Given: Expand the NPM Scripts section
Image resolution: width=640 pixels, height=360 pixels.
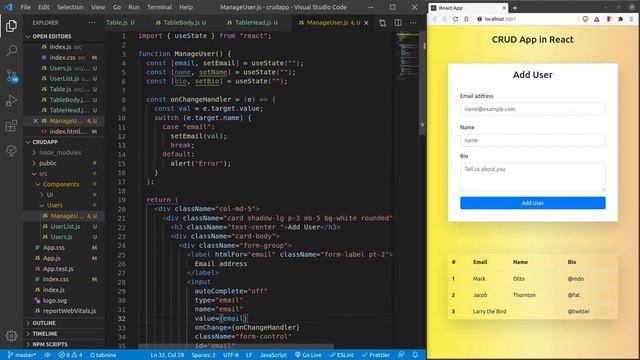Looking at the screenshot, I should [x=50, y=344].
